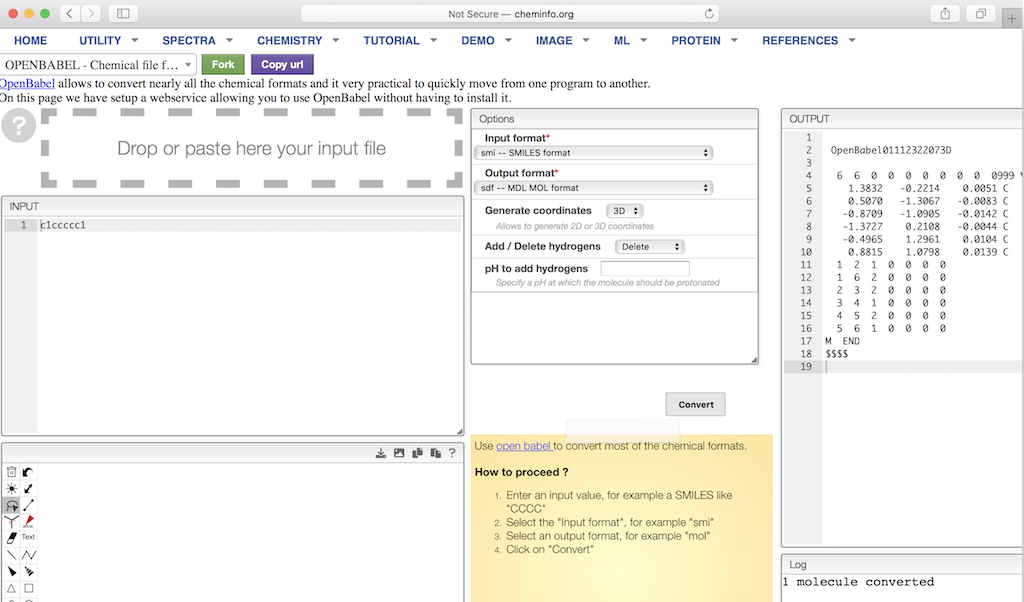Click the download icon above the editor
This screenshot has height=602, width=1024.
[381, 453]
